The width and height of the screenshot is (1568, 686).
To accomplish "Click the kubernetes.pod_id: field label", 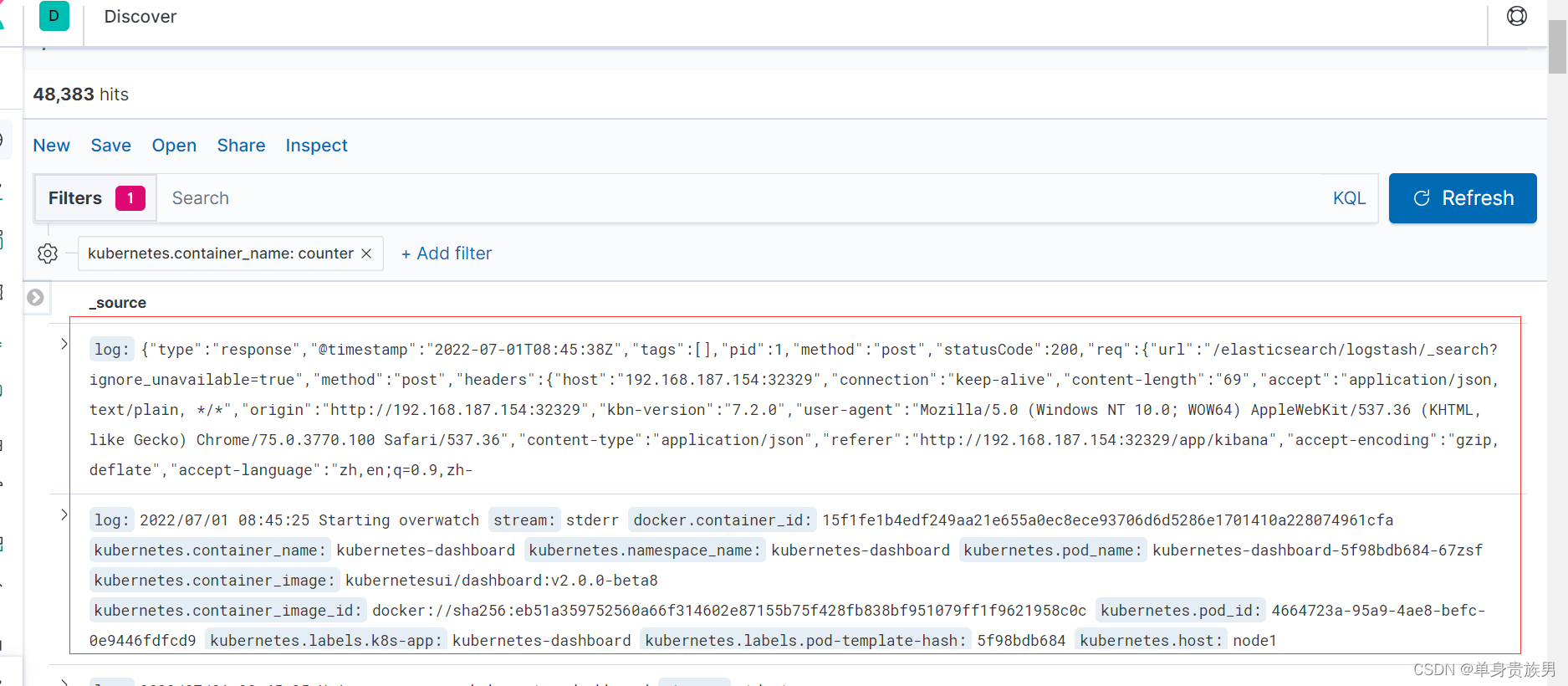I will 1181,611.
